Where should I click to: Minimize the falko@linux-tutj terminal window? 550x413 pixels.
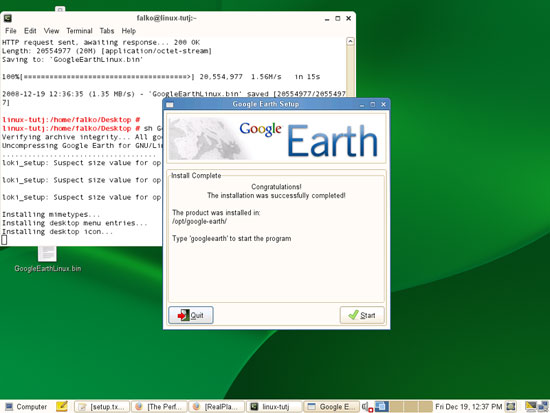point(327,19)
